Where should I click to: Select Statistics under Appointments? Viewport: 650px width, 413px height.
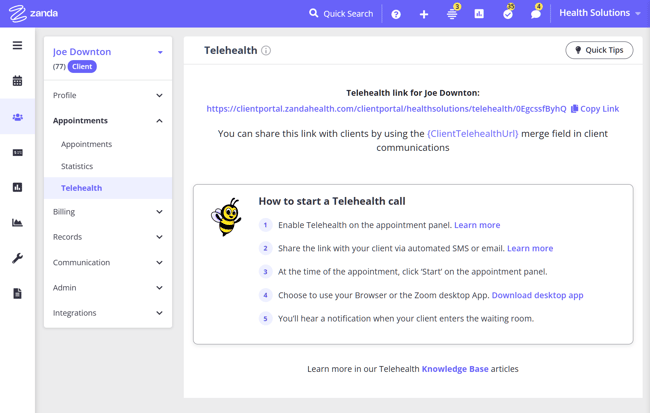click(77, 166)
